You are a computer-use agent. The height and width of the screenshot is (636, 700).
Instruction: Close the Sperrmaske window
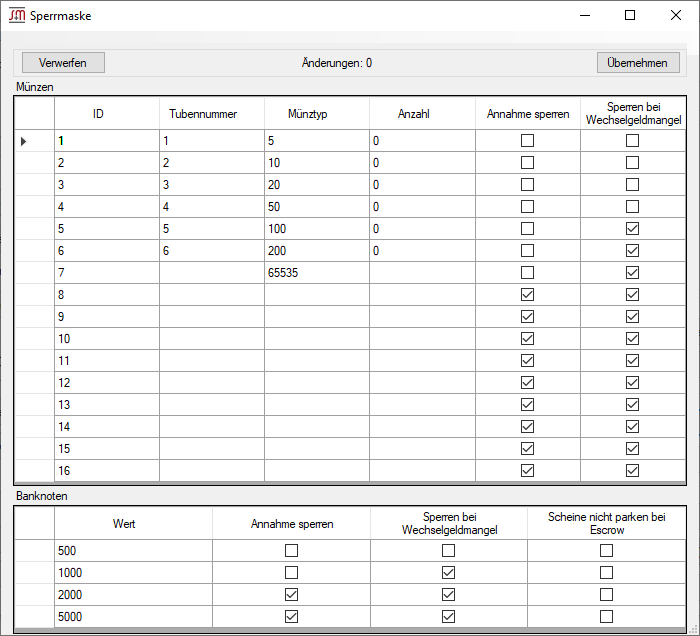[676, 16]
